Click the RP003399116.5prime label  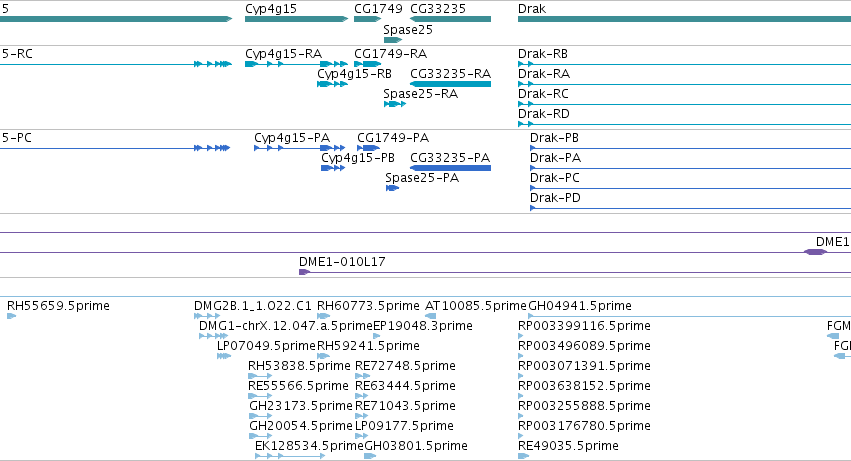(x=584, y=326)
